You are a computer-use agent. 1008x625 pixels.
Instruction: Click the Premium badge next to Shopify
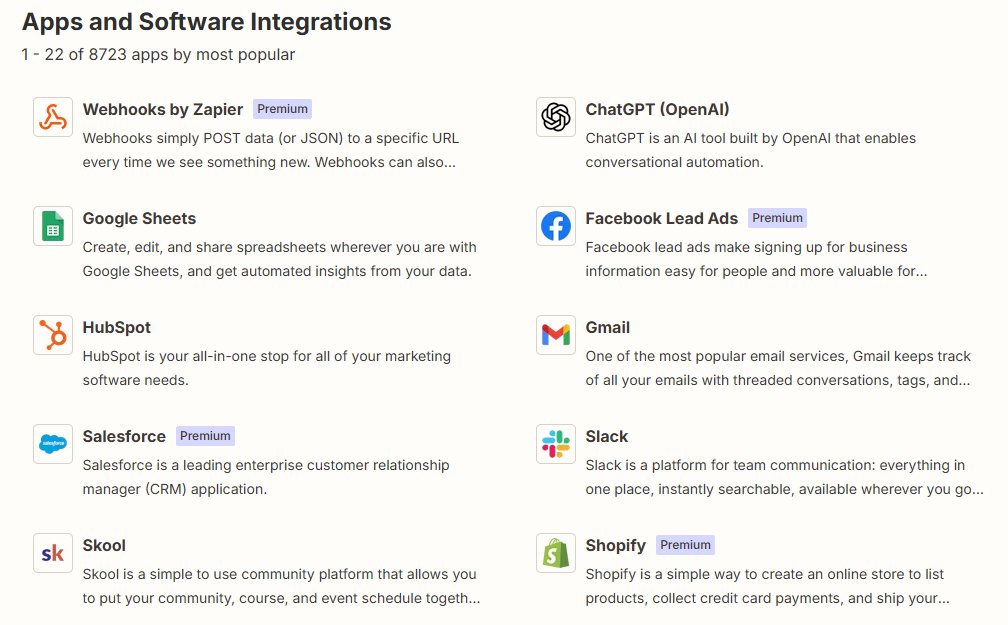coord(685,545)
